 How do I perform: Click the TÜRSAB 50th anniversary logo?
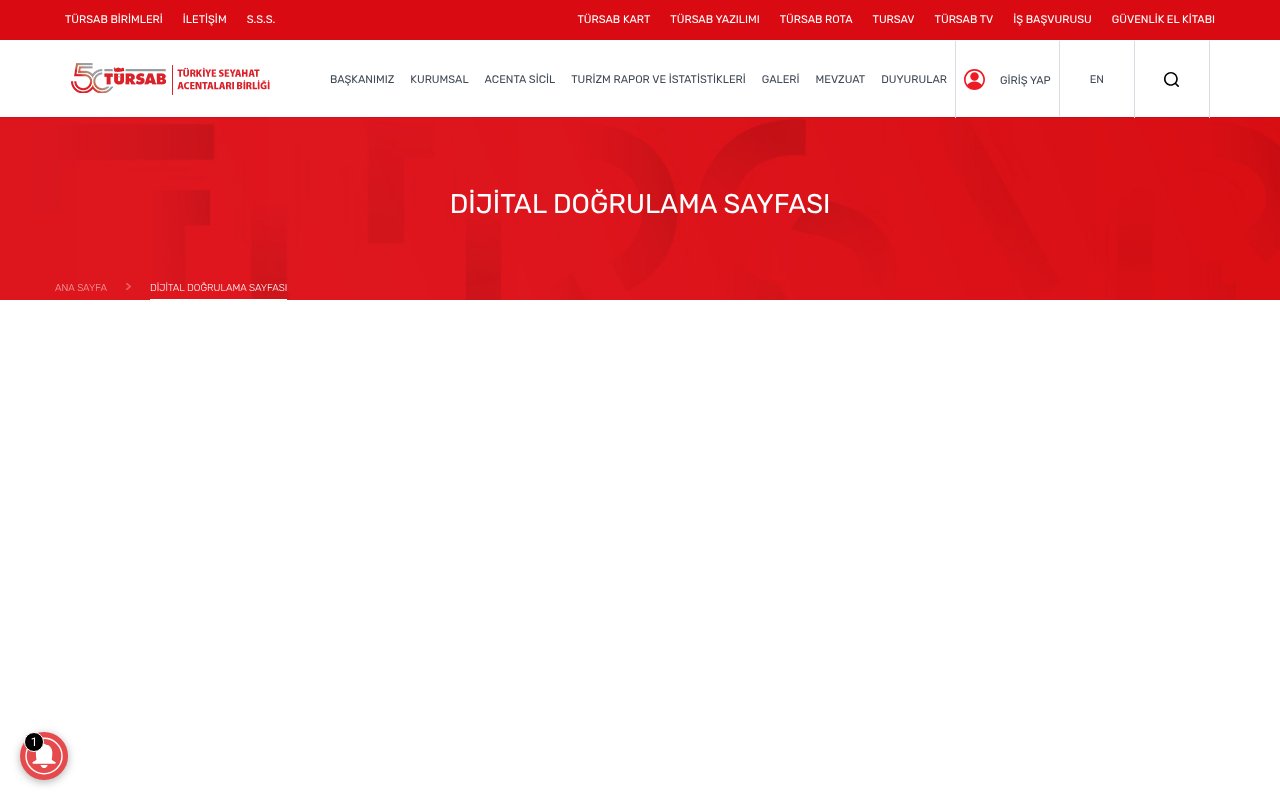click(x=170, y=78)
